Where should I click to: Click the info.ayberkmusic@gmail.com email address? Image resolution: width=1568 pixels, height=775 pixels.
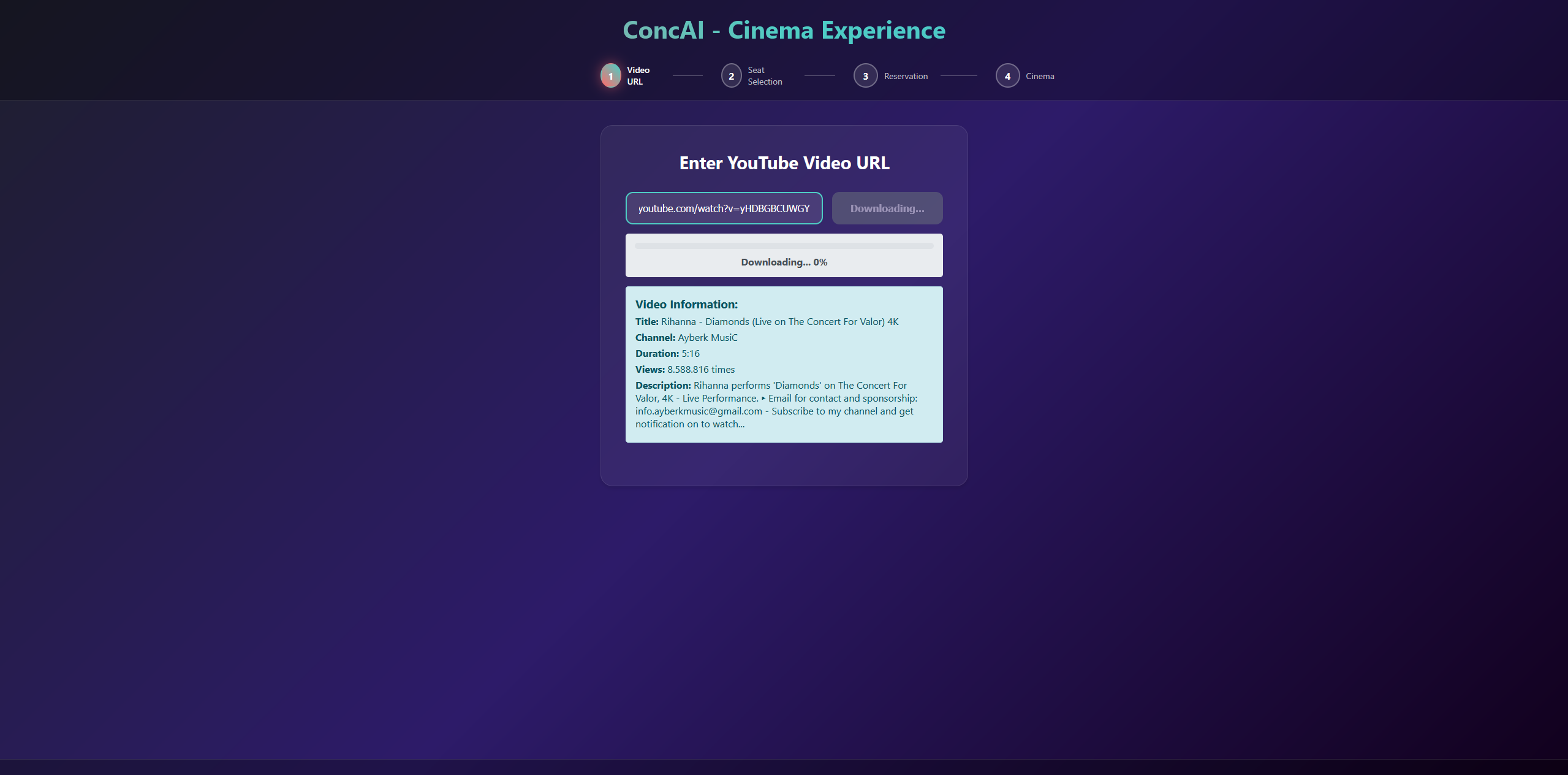coord(699,411)
